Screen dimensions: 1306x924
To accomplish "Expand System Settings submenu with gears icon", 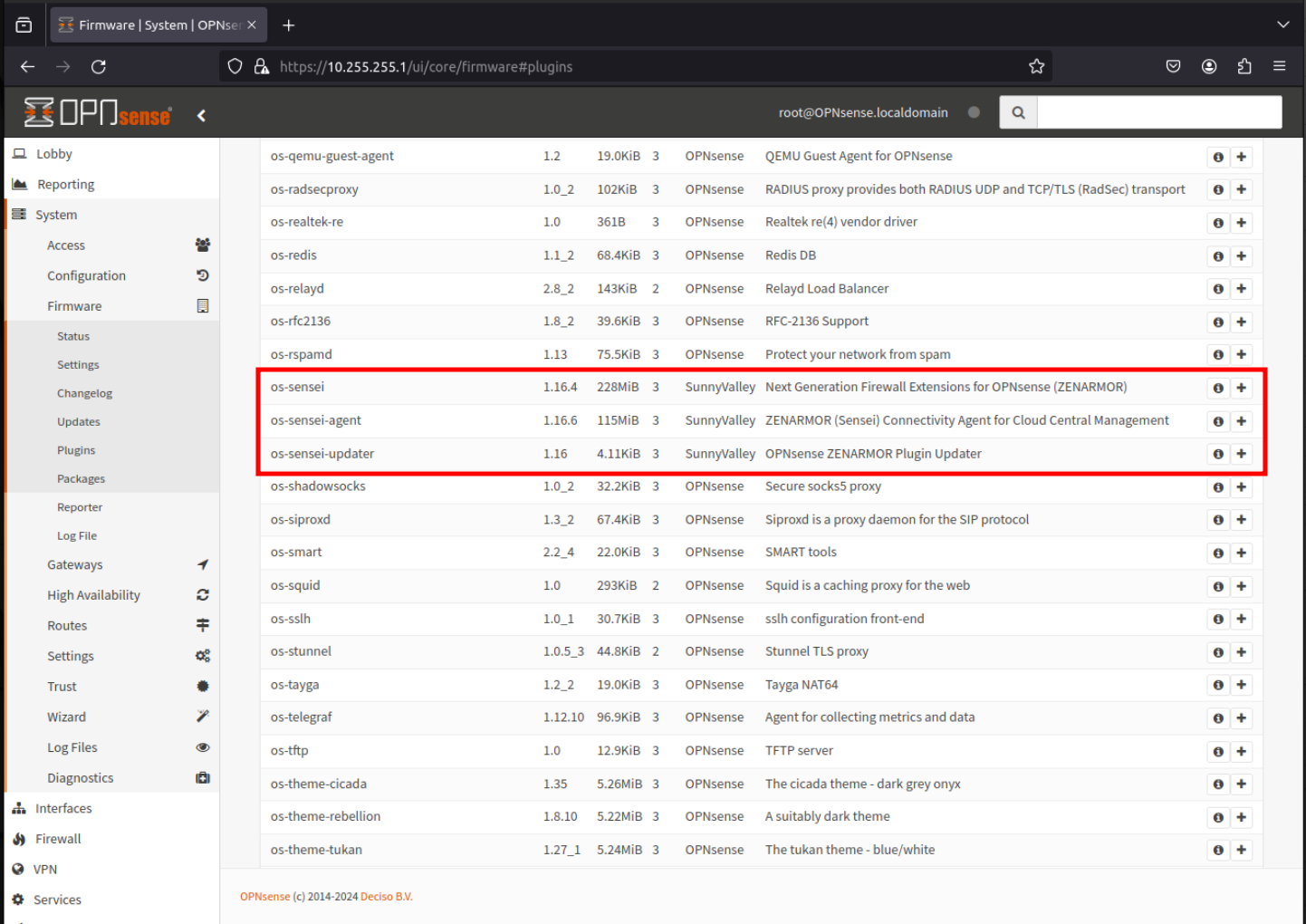I will click(x=111, y=656).
